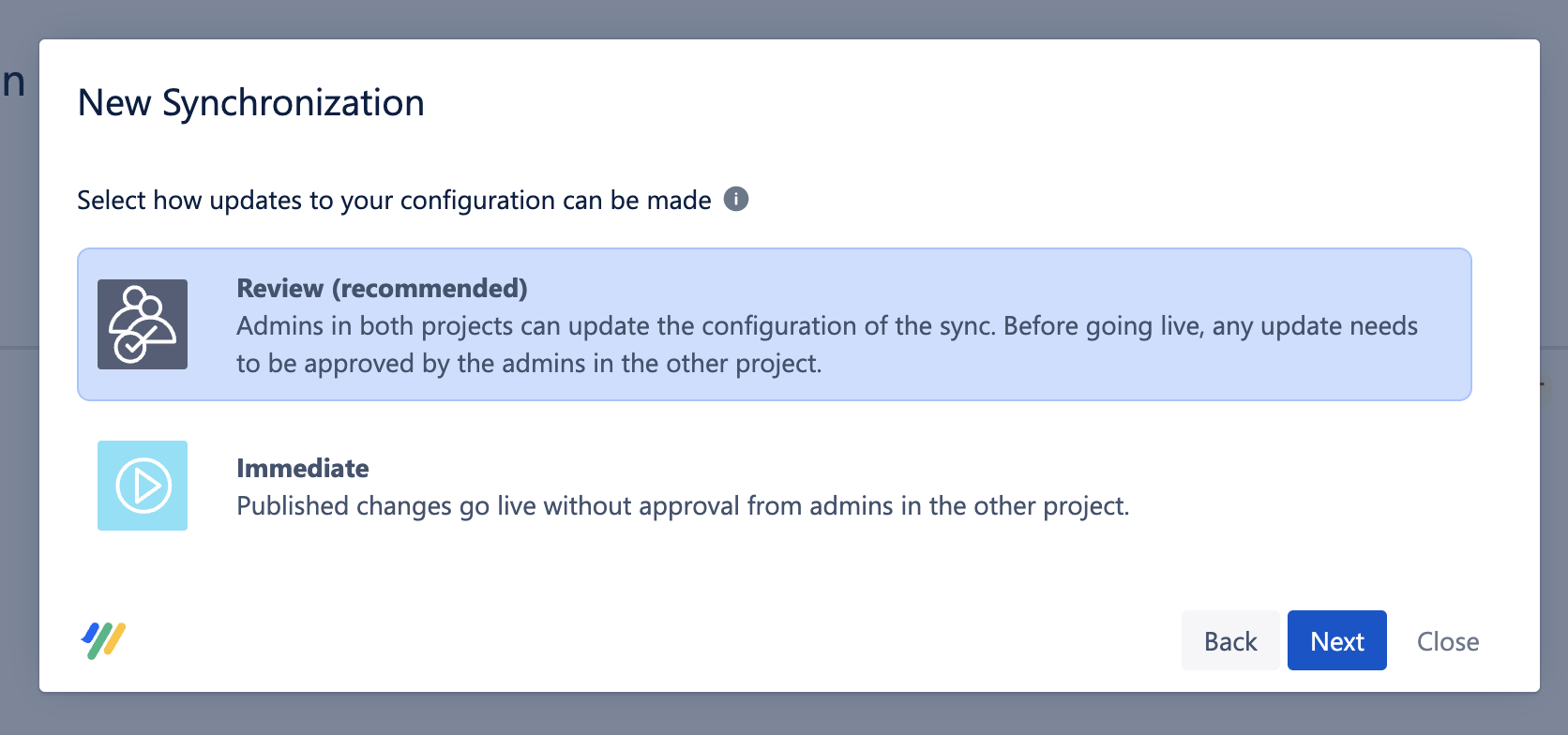
Task: Select the play button inside the cyan square
Action: tap(142, 485)
